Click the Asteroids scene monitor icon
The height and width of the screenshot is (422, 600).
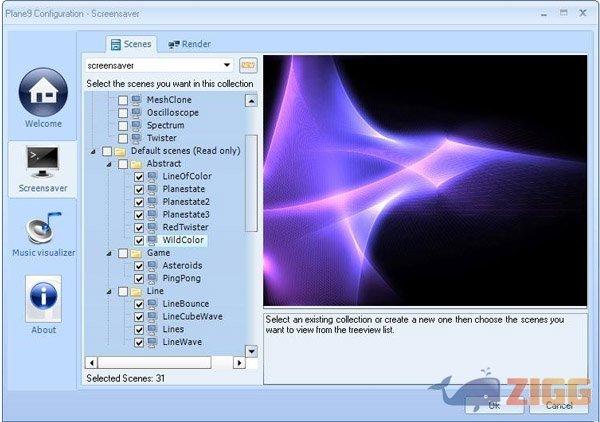[153, 266]
